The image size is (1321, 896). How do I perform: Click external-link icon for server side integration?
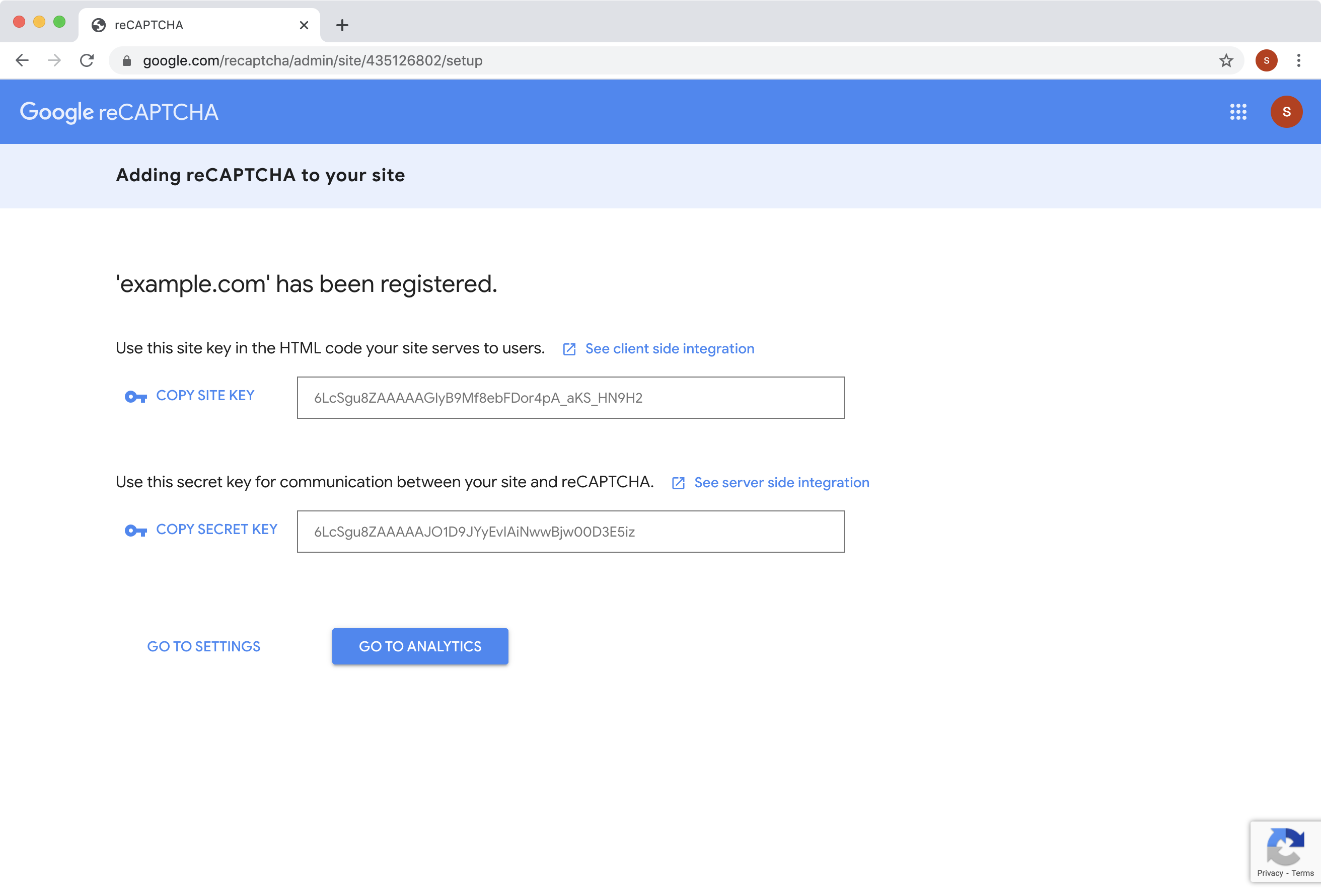click(x=678, y=483)
